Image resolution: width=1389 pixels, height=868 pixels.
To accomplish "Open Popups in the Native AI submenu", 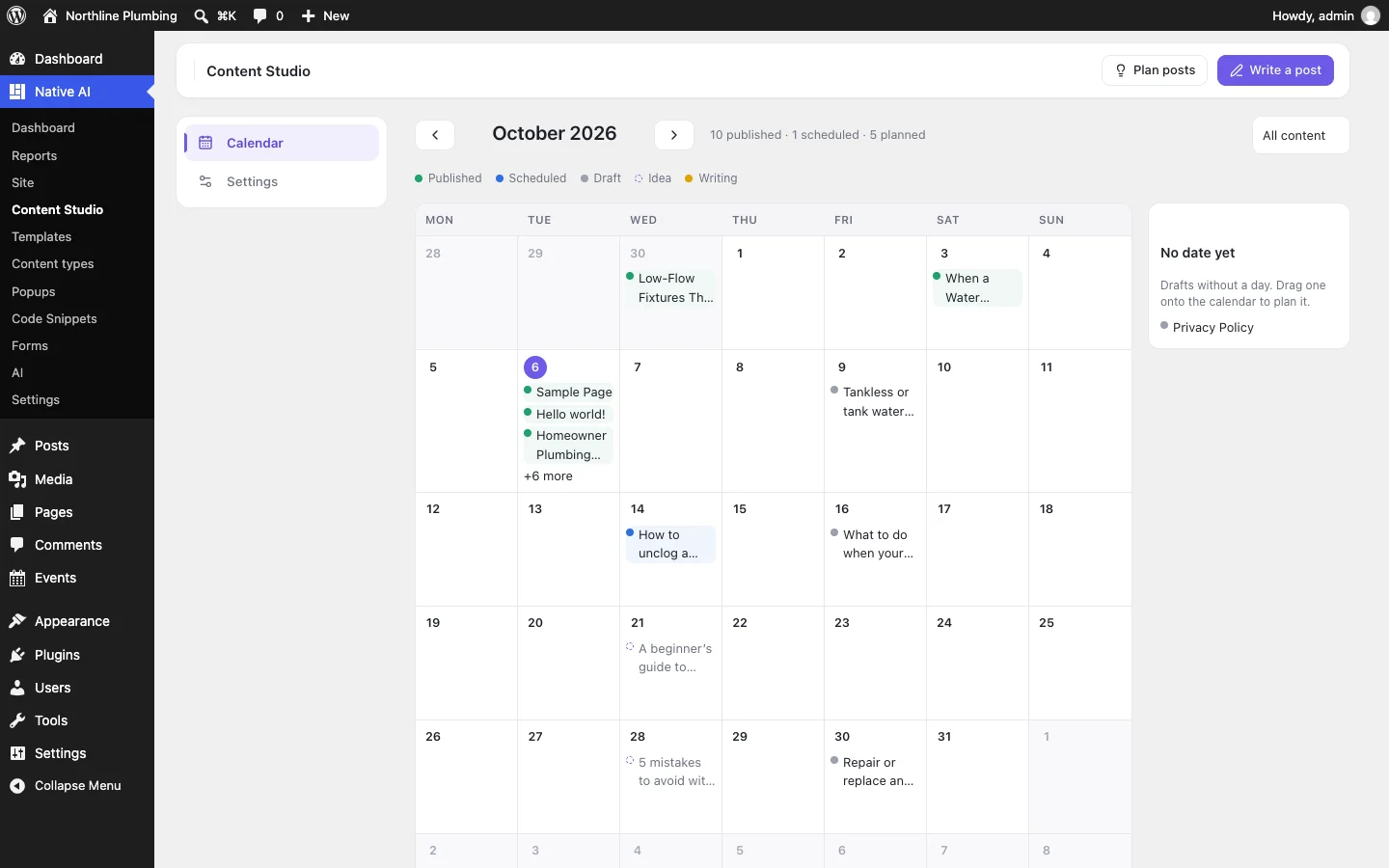I will point(34,291).
